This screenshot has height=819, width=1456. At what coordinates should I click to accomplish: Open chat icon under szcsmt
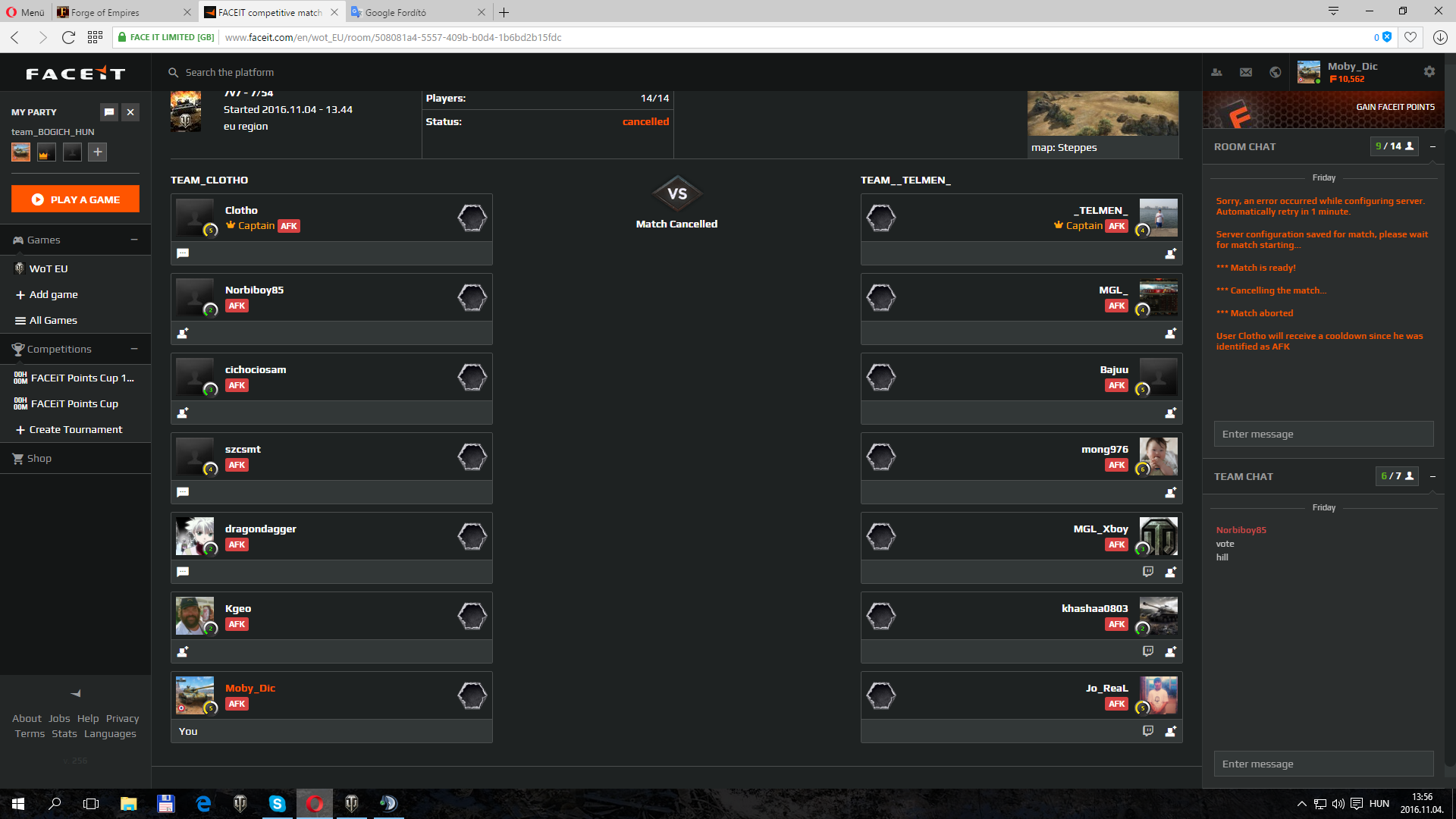pyautogui.click(x=183, y=492)
